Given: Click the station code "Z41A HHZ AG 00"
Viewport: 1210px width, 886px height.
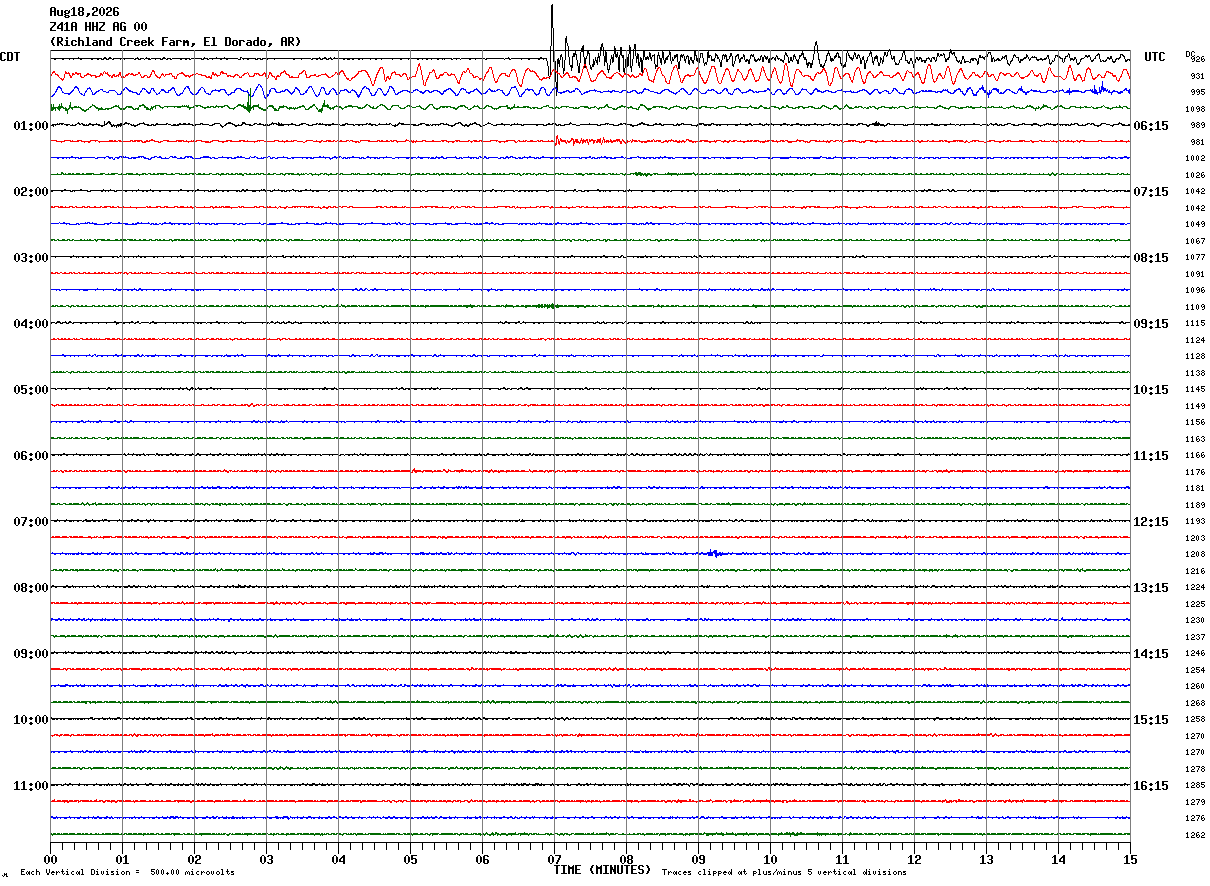Looking at the screenshot, I should pos(98,27).
